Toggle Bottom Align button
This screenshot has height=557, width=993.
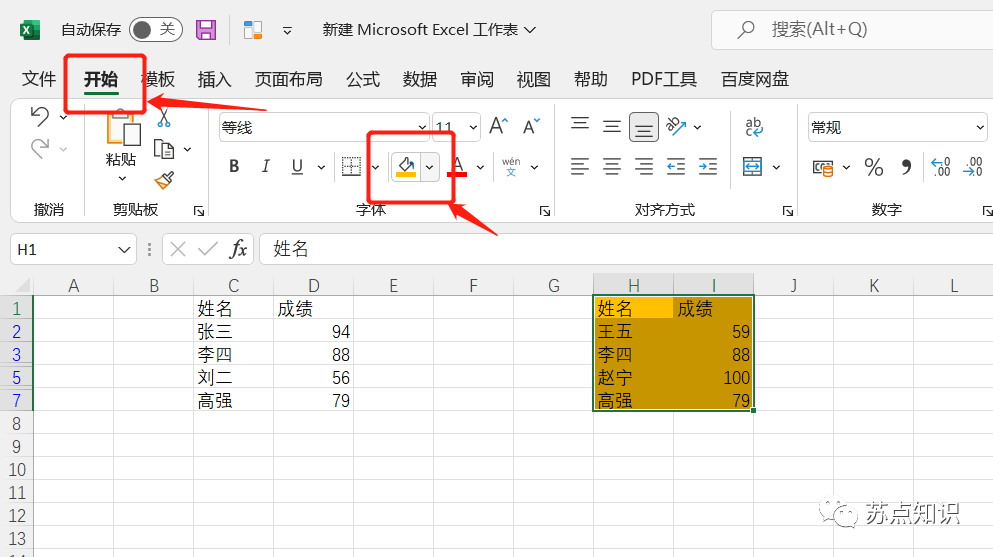coord(643,127)
